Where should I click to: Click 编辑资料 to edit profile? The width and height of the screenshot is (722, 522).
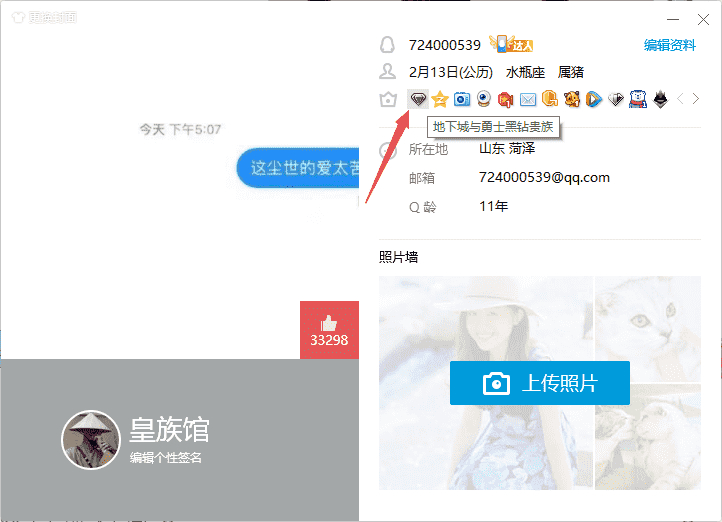669,45
